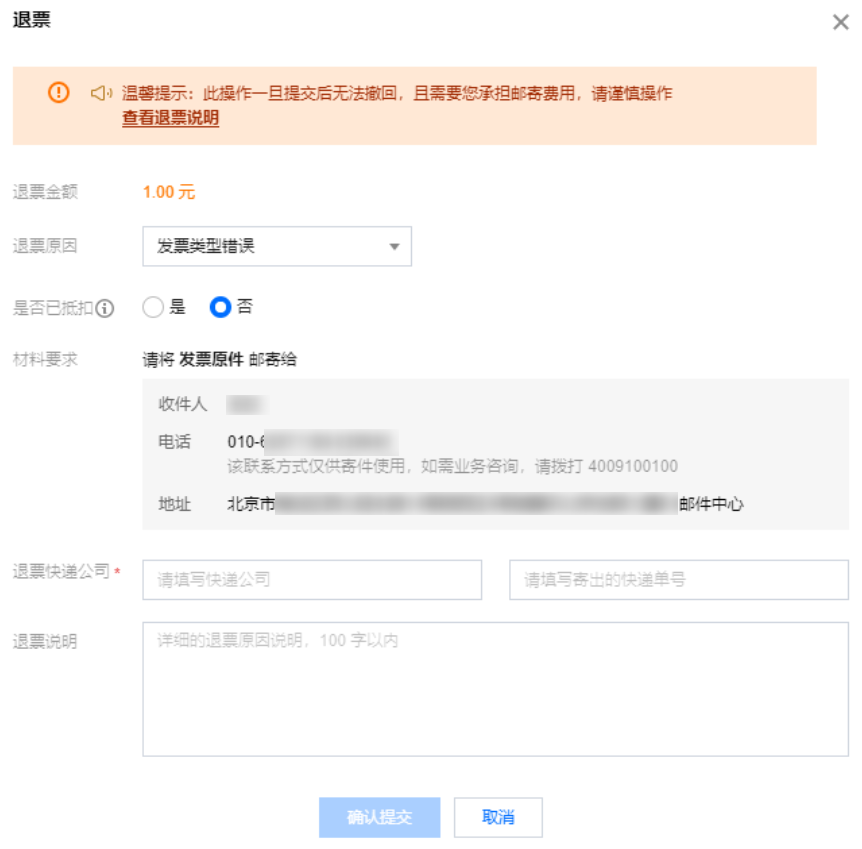Select the 否 radio button
862x849 pixels.
click(220, 308)
